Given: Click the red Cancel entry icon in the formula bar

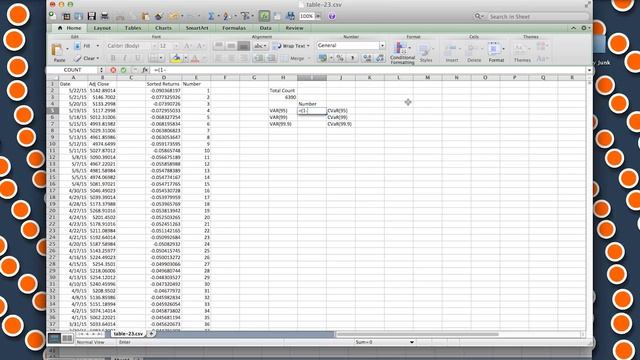Looking at the screenshot, I should (x=113, y=70).
